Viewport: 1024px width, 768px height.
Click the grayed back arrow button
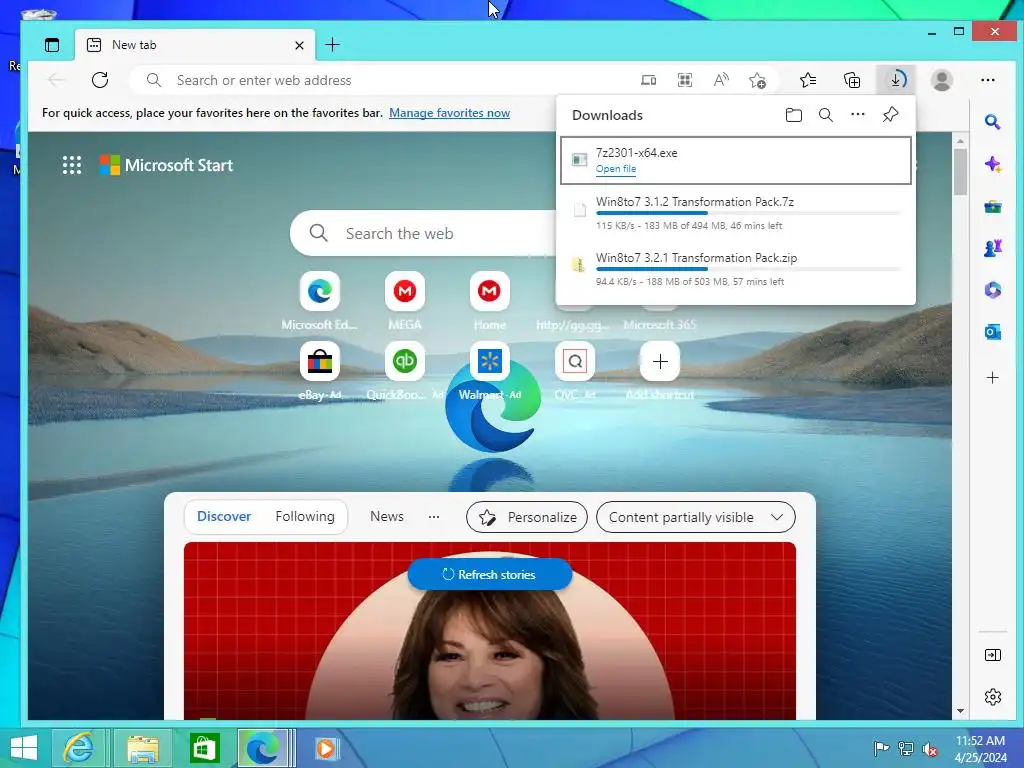click(56, 80)
